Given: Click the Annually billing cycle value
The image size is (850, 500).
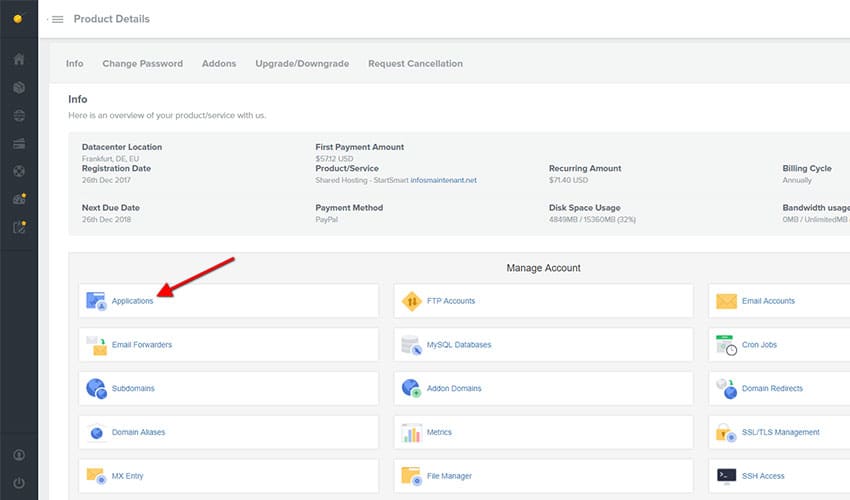Looking at the screenshot, I should [x=797, y=180].
